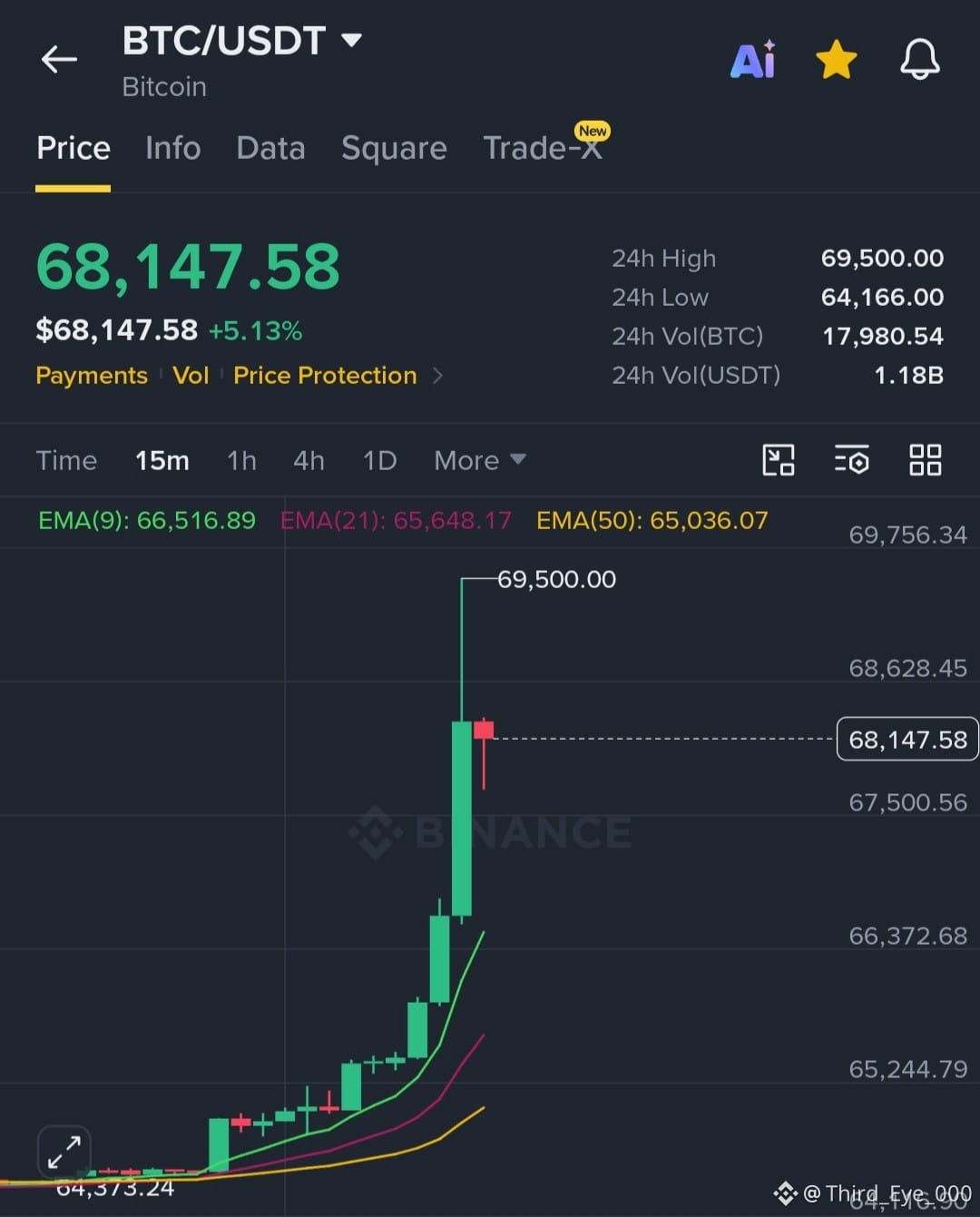Tap the 69,500.00 high marker label
The width and height of the screenshot is (980, 1217).
point(556,579)
